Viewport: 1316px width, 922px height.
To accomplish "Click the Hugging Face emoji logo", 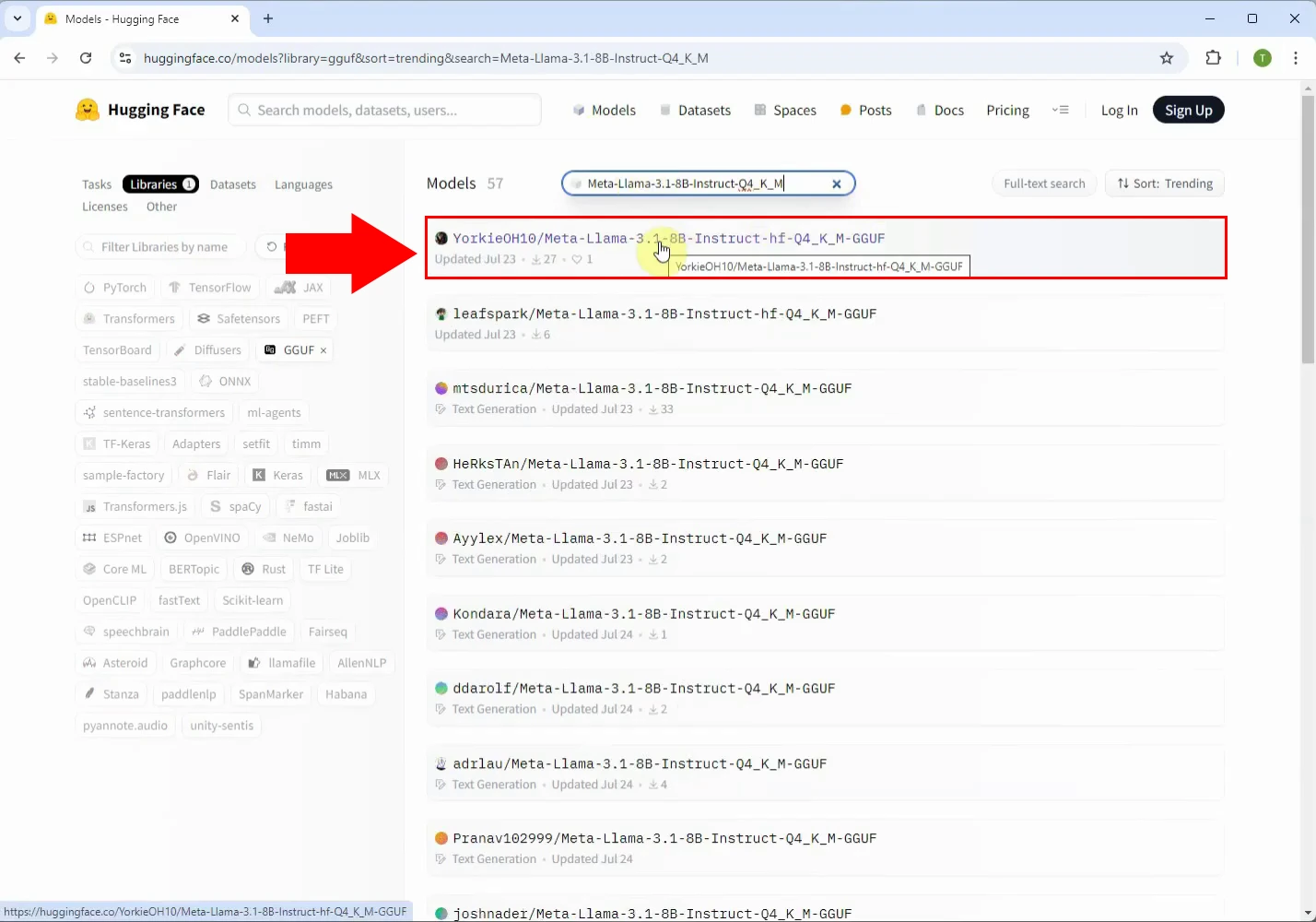I will pos(88,110).
